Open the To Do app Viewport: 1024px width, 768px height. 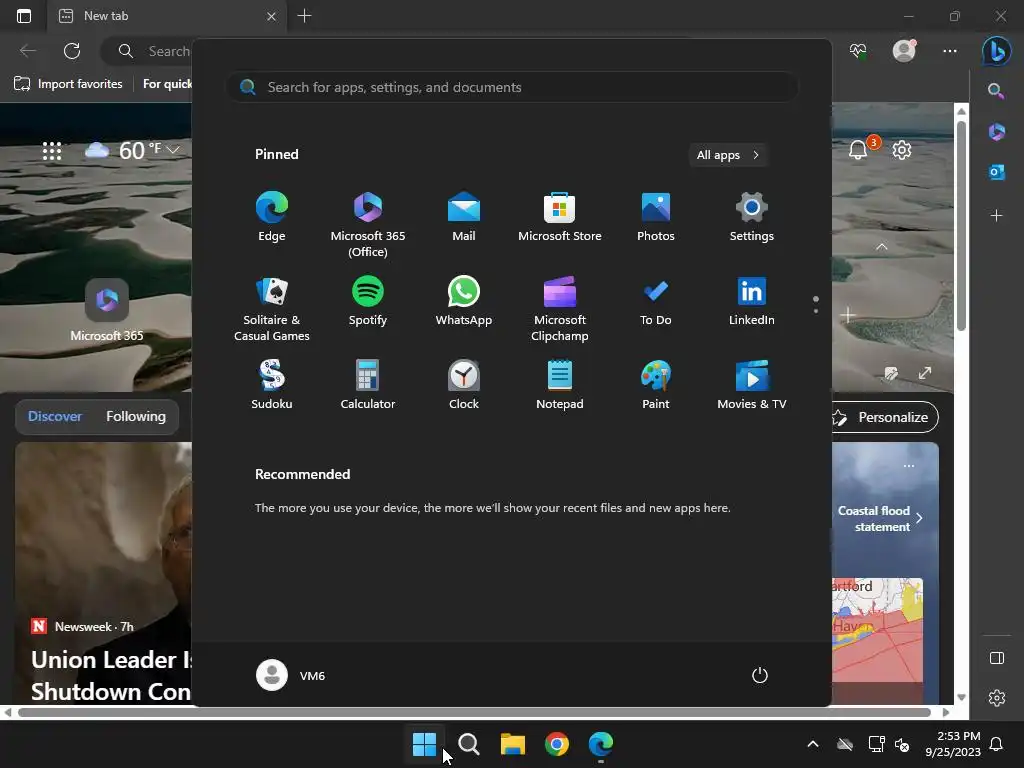(x=656, y=301)
